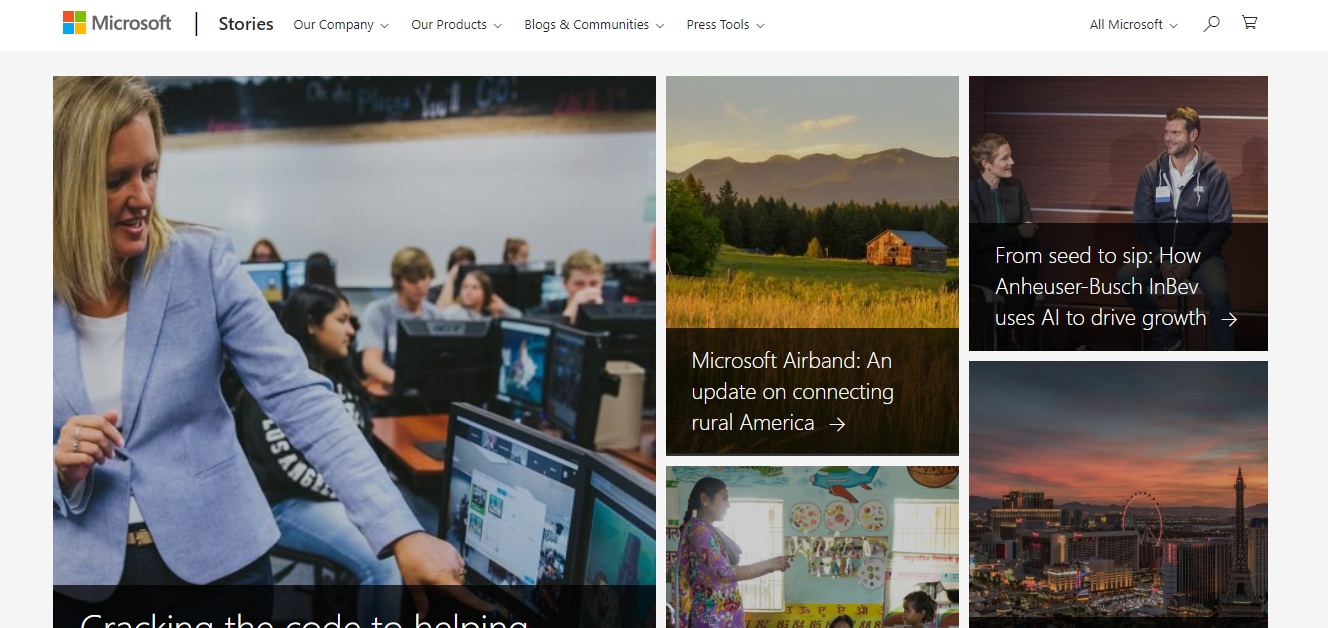Open the search magnifier icon

(1211, 23)
